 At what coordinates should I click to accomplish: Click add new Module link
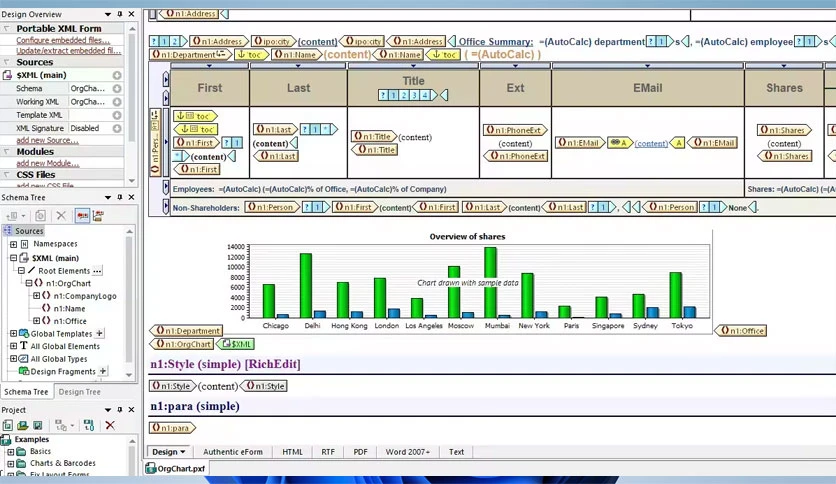(47, 163)
